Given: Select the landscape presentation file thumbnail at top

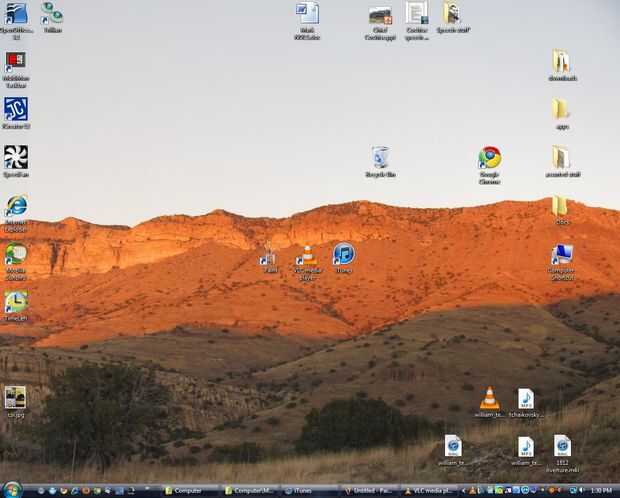Looking at the screenshot, I should tap(380, 24).
